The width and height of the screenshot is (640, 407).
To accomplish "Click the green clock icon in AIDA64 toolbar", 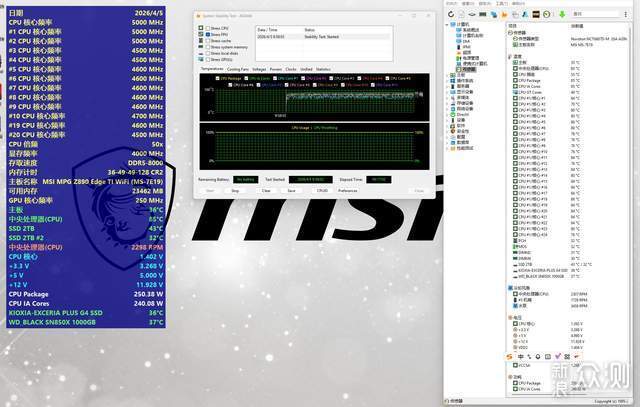I will 547,14.
